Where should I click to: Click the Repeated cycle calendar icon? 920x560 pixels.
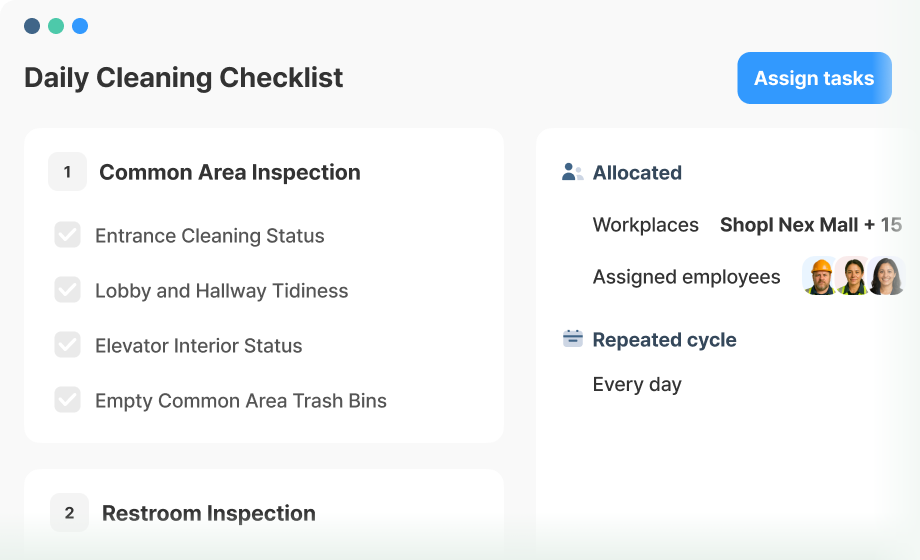pyautogui.click(x=573, y=339)
